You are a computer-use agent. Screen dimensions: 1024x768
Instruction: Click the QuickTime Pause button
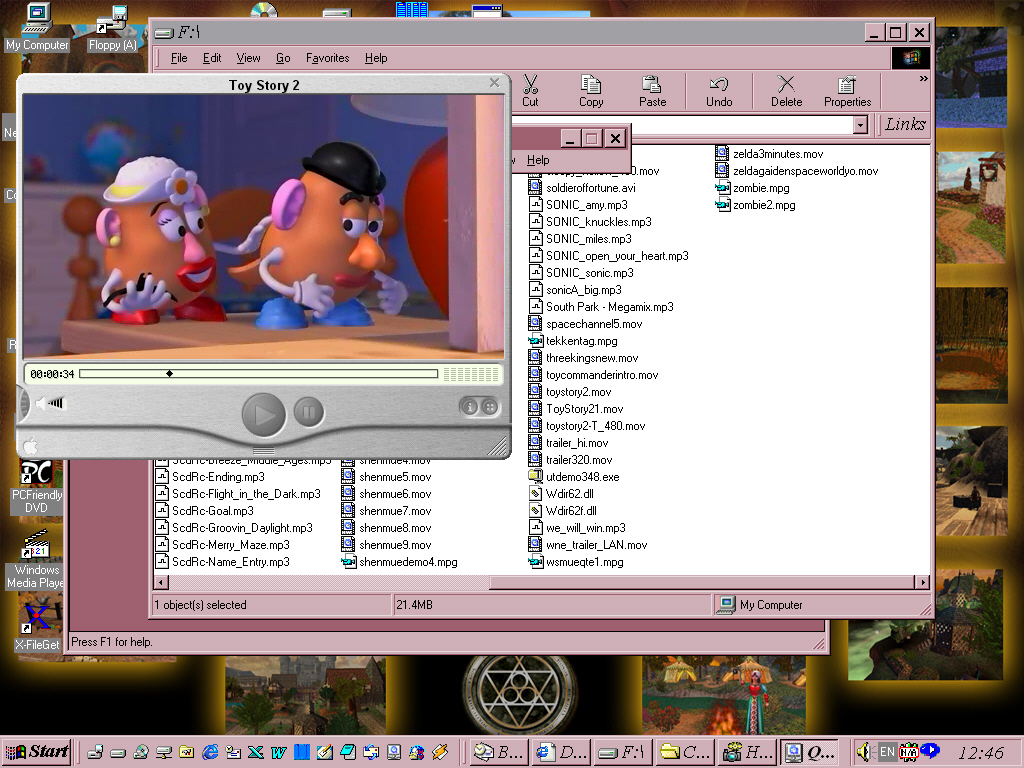click(309, 412)
